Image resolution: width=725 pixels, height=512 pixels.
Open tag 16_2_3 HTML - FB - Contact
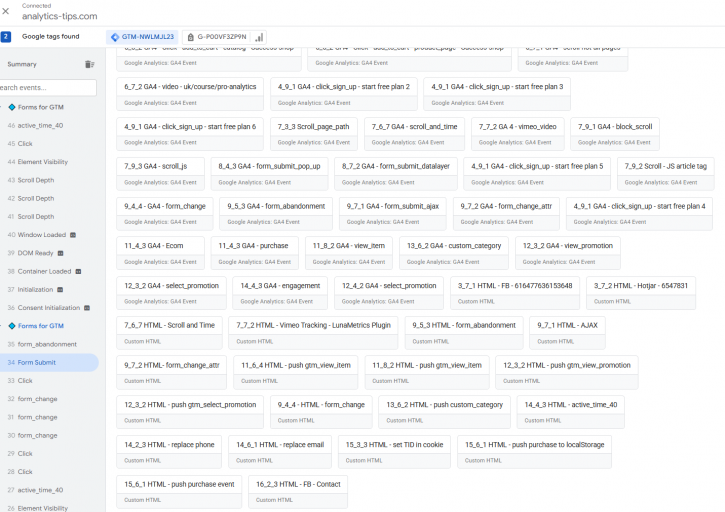[298, 492]
